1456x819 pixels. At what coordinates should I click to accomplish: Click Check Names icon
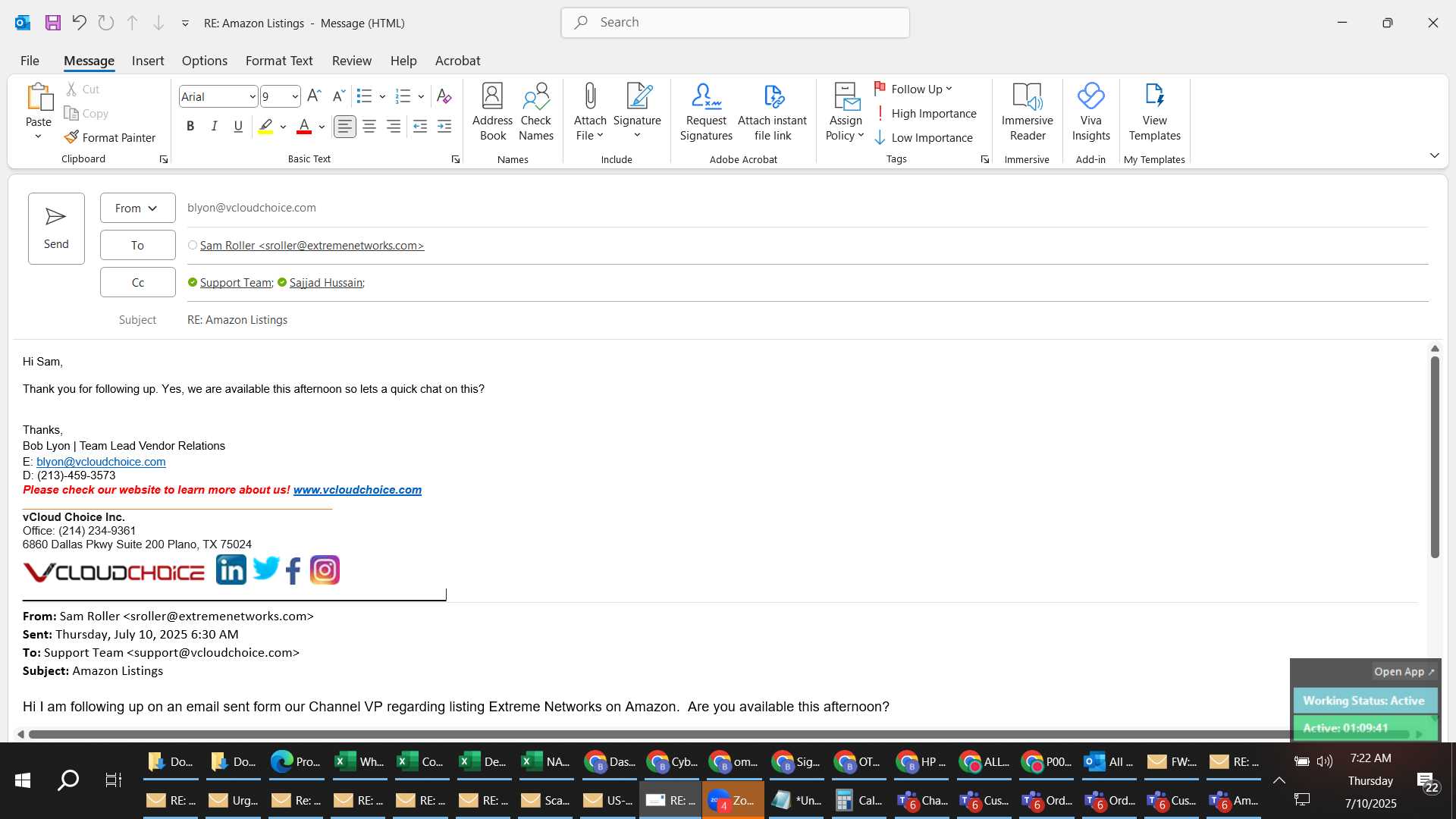point(536,112)
